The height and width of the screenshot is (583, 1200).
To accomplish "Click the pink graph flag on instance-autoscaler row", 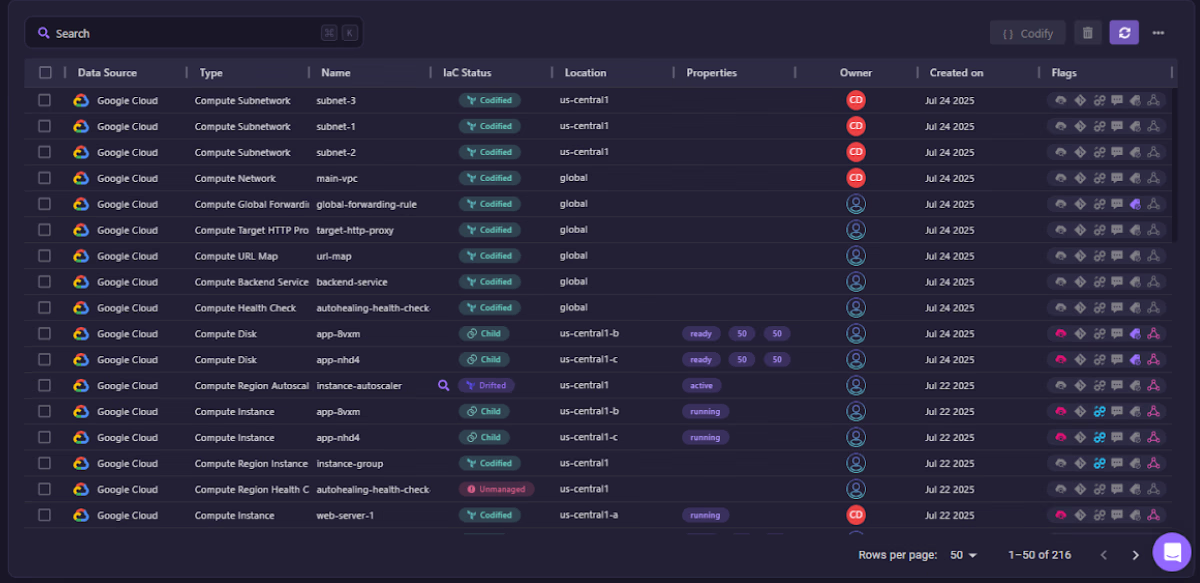I will (1153, 385).
